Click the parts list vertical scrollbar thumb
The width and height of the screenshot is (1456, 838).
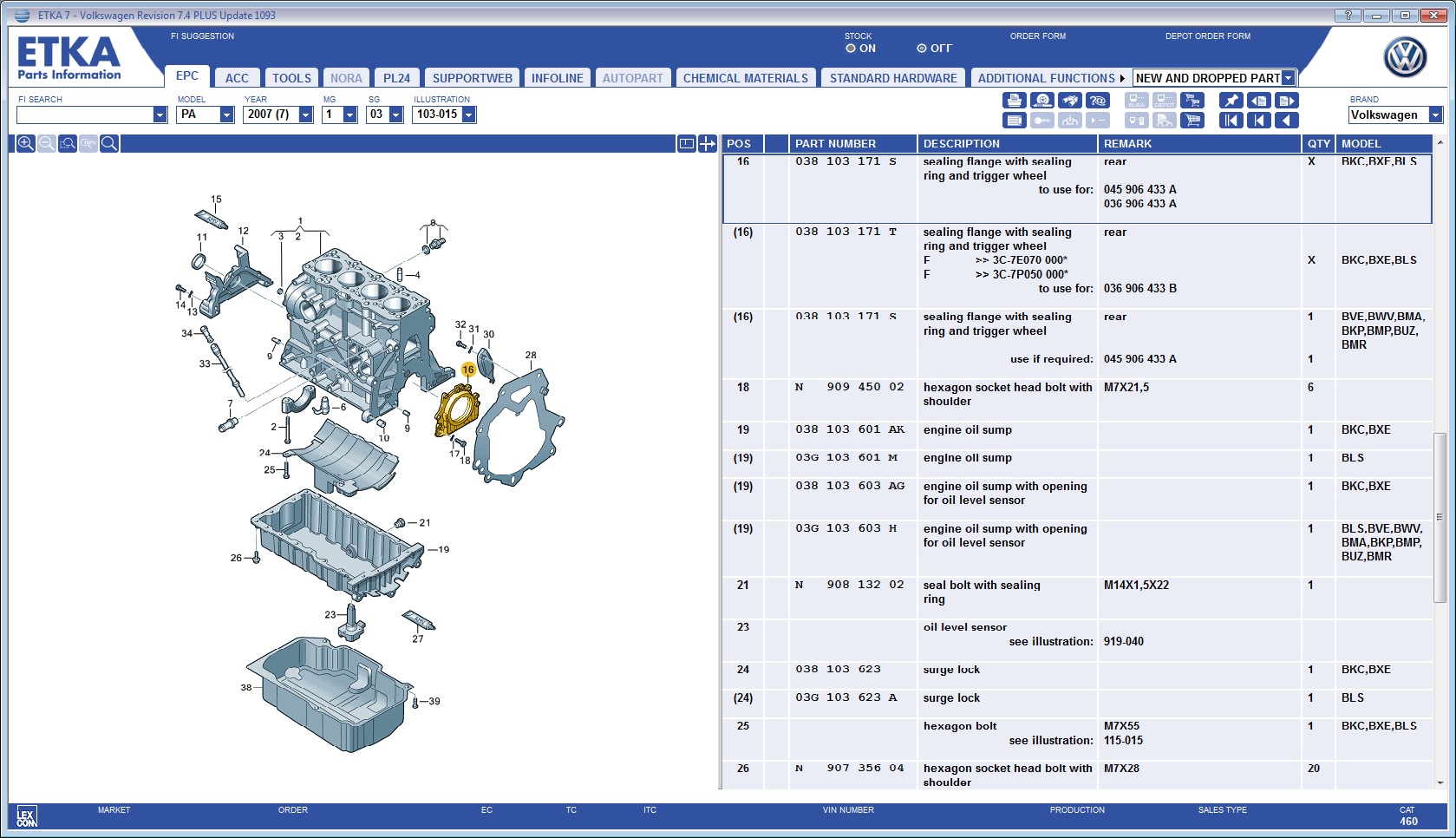point(1440,517)
